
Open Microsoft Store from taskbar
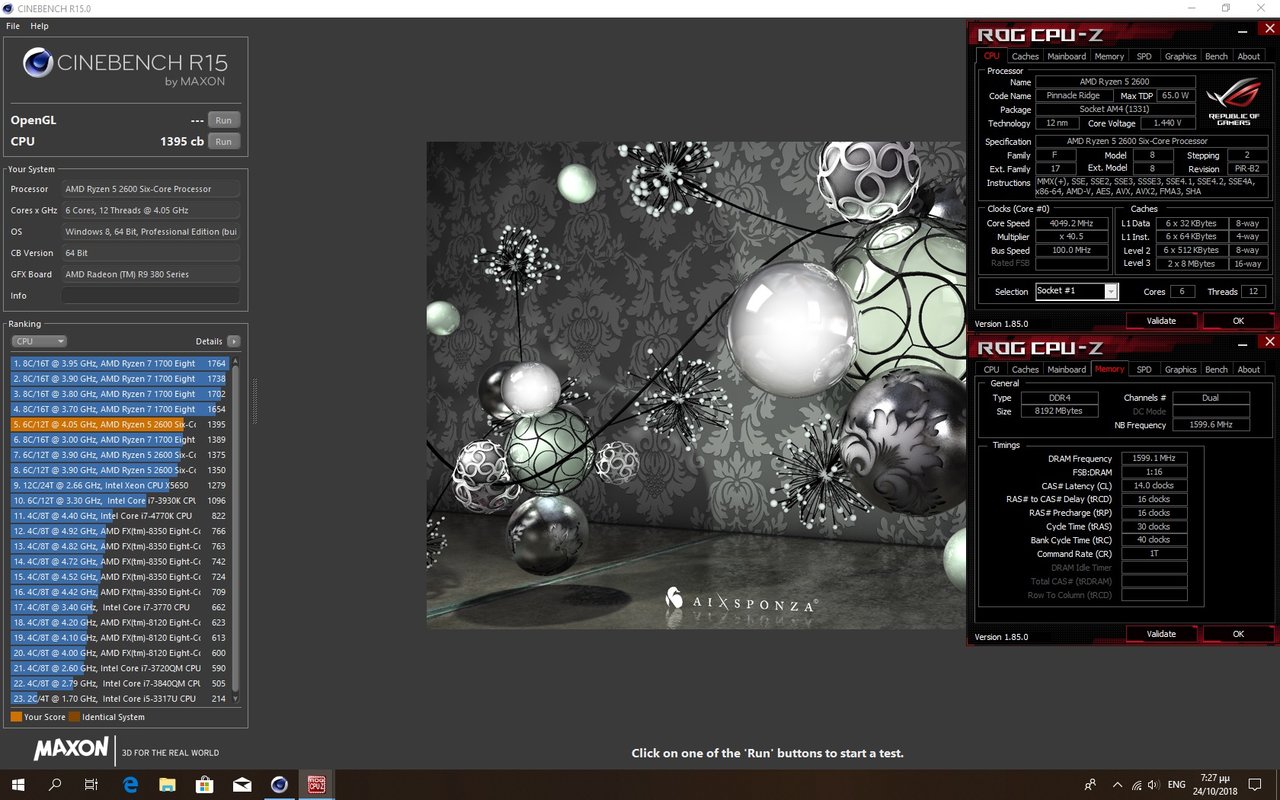click(x=205, y=785)
